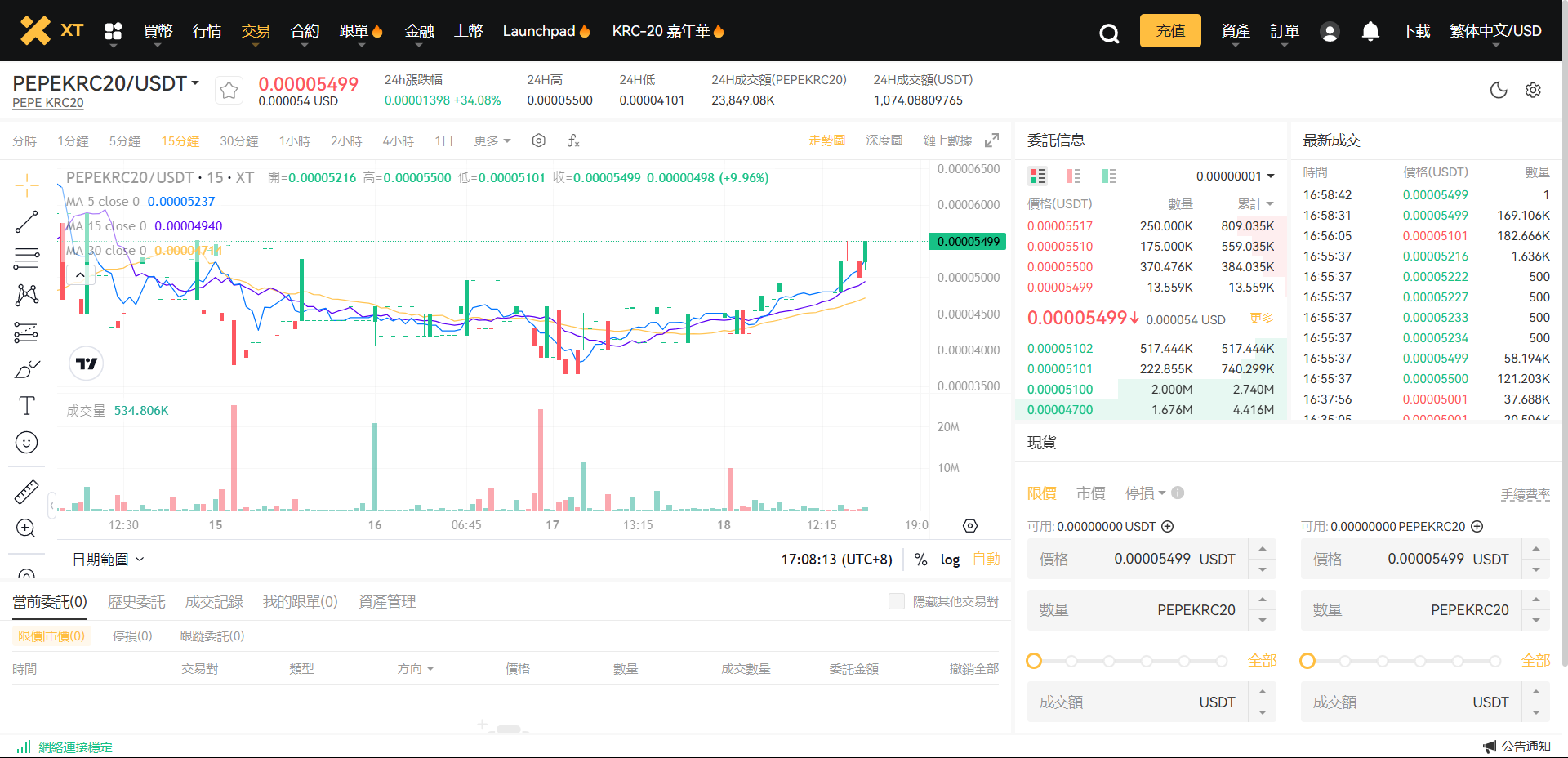The width and height of the screenshot is (1568, 758).
Task: Click the PEPE KRC20 token info link
Action: pos(48,103)
